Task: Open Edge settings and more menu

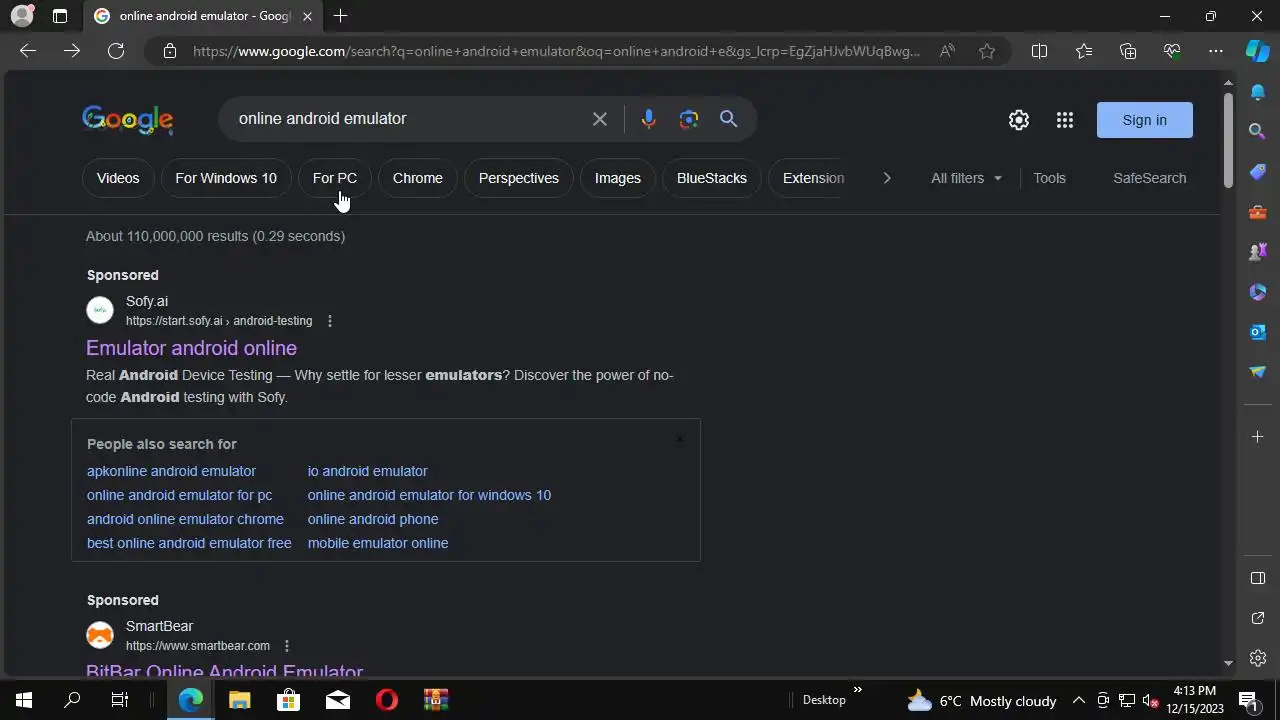Action: pos(1216,51)
